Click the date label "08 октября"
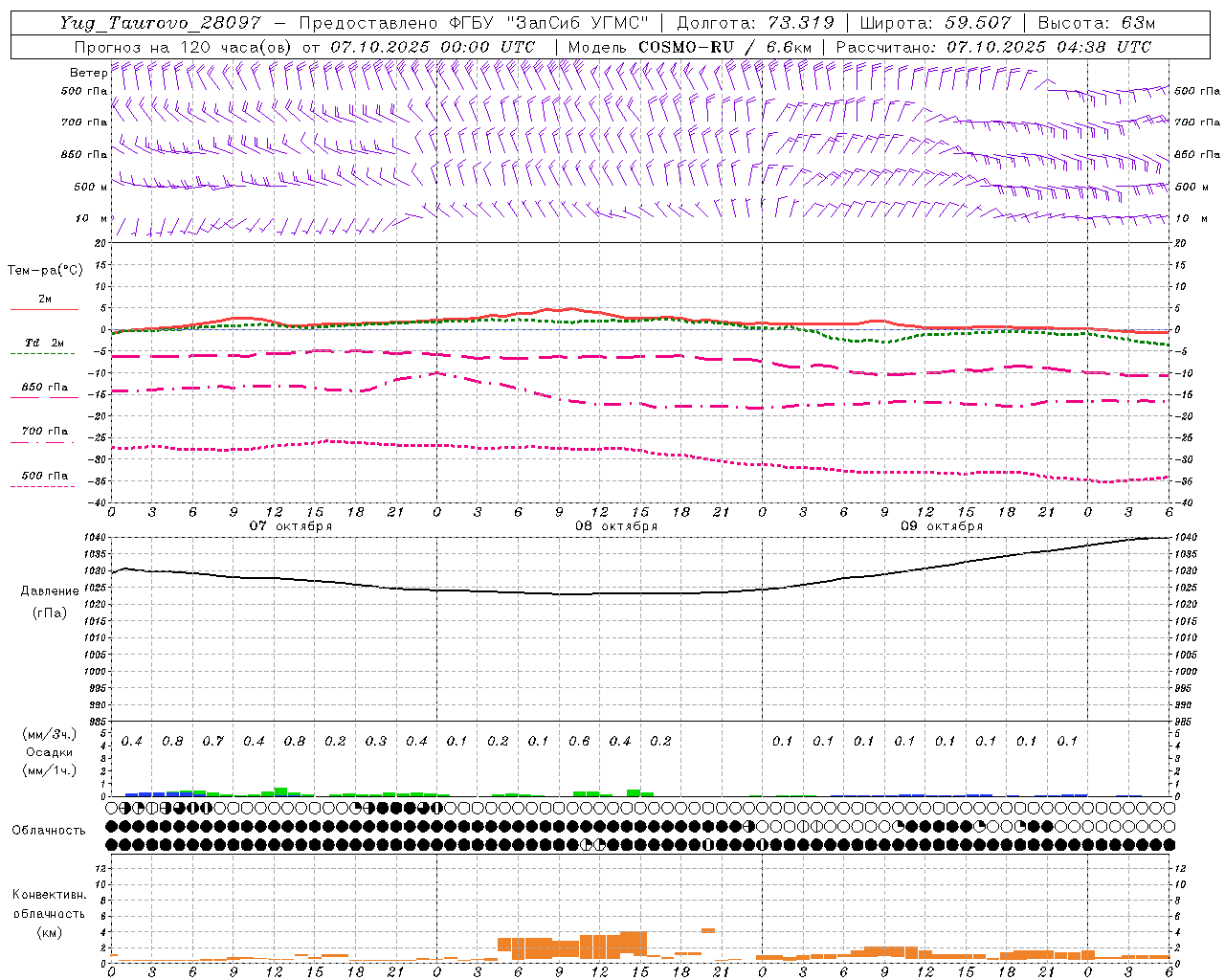The width and height of the screenshot is (1225, 980). [x=616, y=526]
